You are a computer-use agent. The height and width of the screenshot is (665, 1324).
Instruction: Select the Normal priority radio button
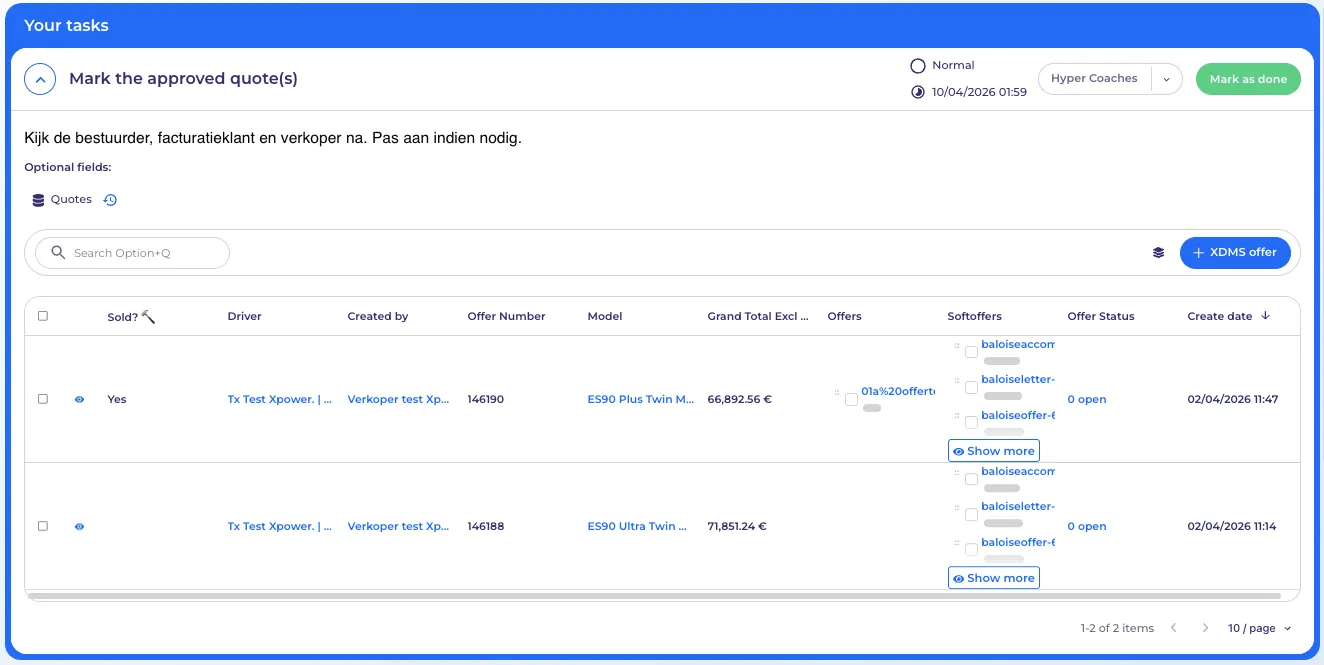pos(918,66)
